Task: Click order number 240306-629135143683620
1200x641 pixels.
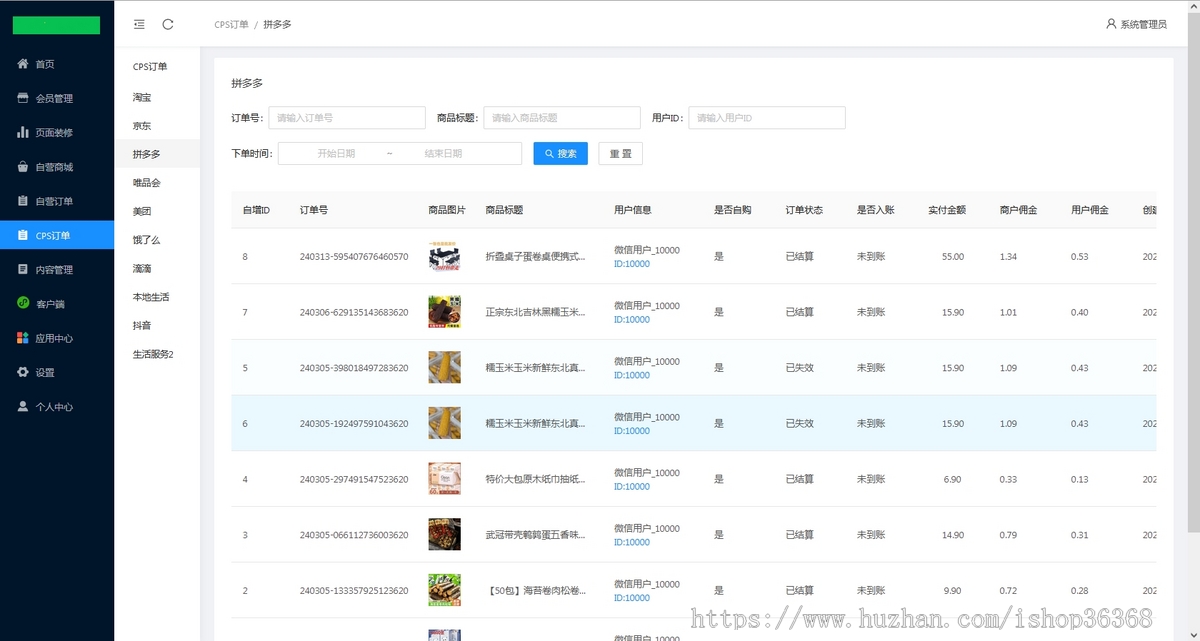Action: coord(354,312)
